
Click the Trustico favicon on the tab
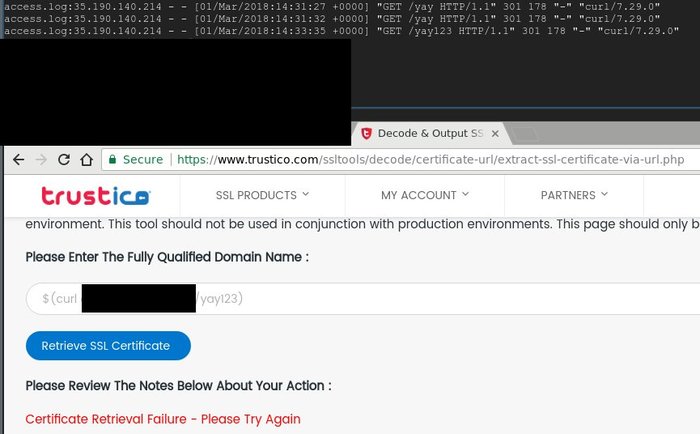(367, 134)
